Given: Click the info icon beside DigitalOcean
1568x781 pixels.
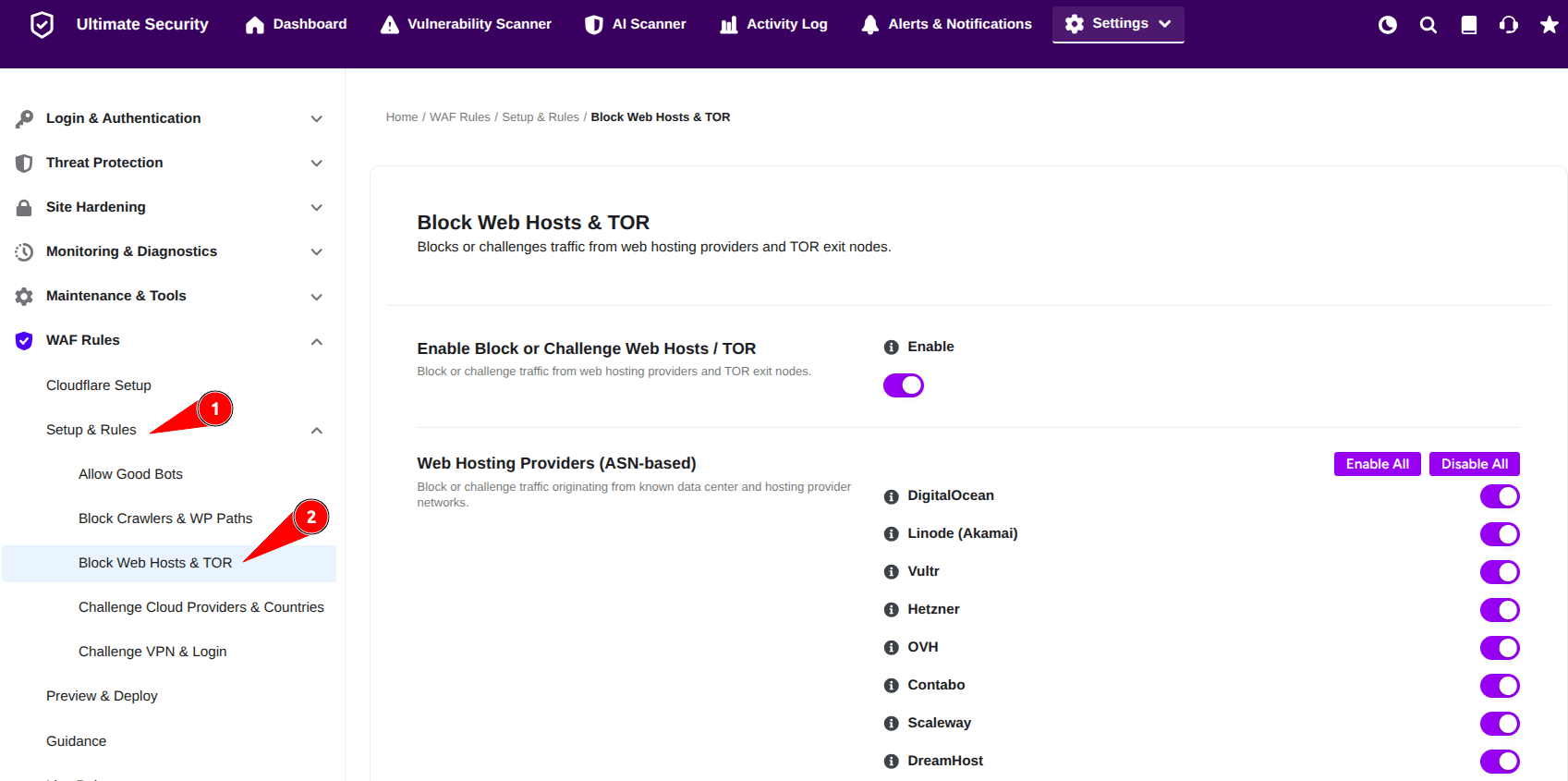Looking at the screenshot, I should [892, 496].
